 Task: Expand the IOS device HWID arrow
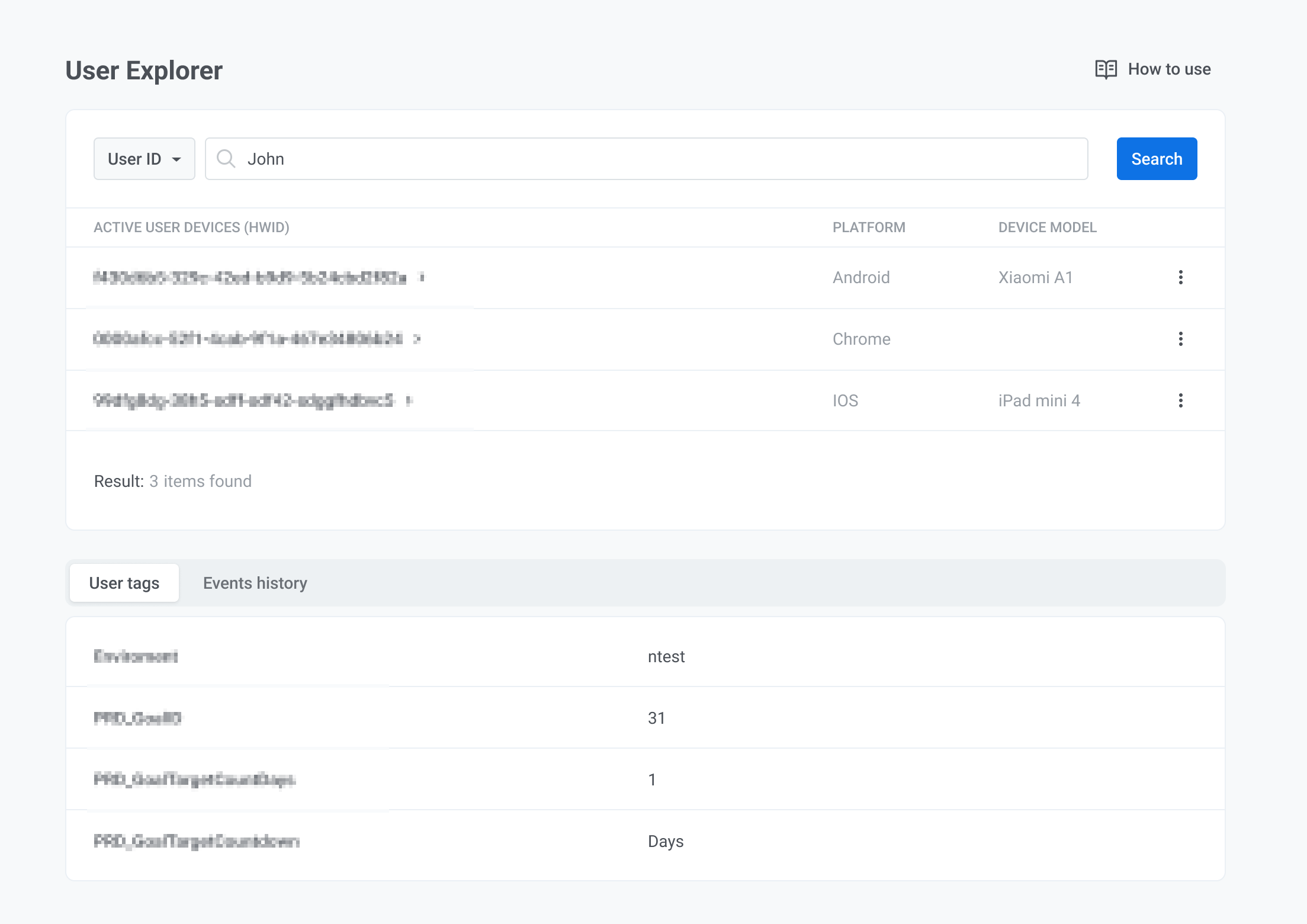click(x=409, y=400)
